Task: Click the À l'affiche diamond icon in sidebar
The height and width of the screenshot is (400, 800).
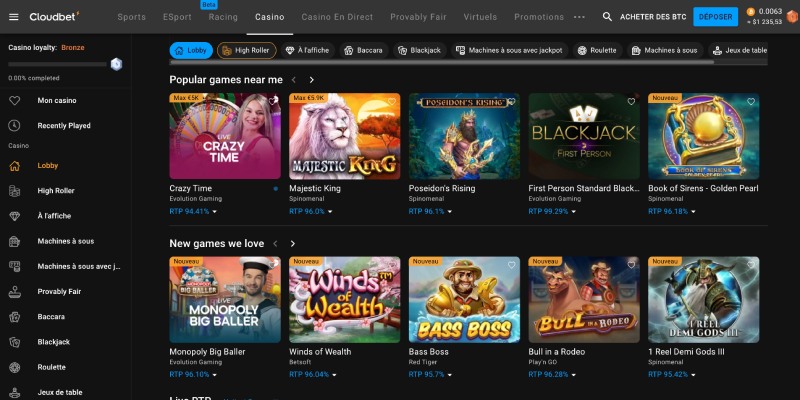Action: click(14, 216)
